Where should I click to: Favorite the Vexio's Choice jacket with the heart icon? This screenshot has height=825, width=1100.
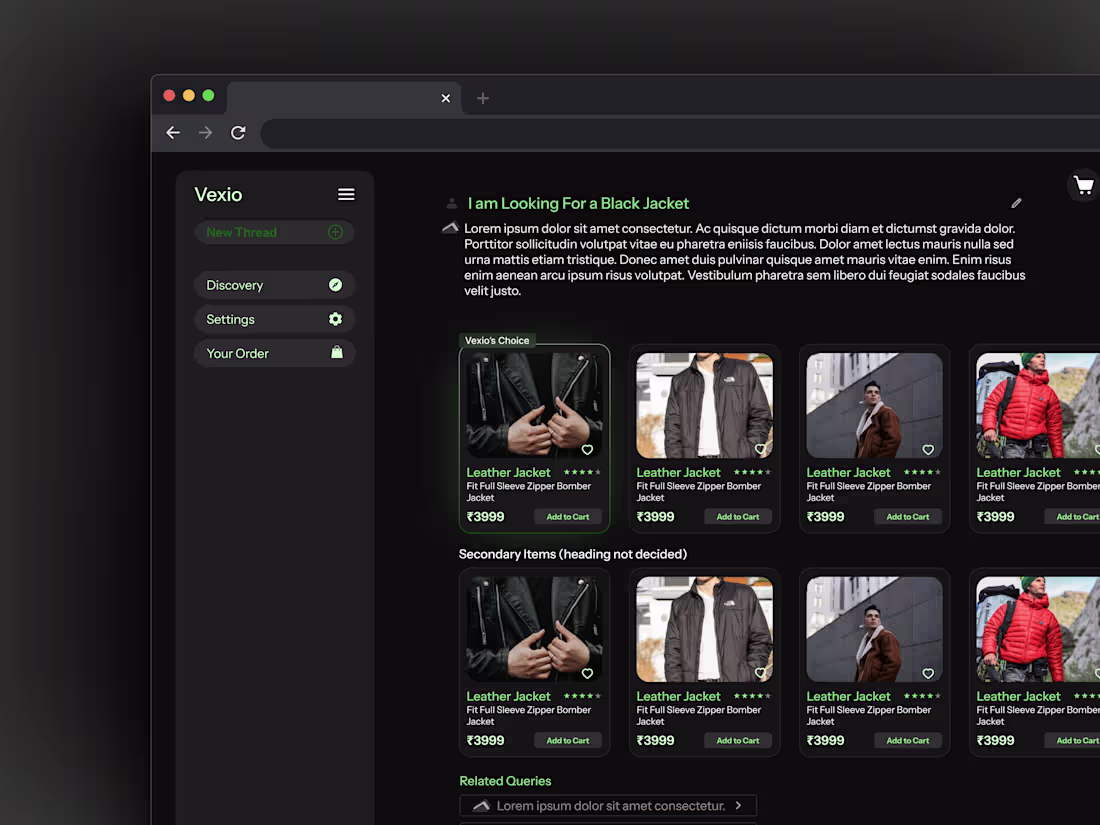pyautogui.click(x=587, y=450)
